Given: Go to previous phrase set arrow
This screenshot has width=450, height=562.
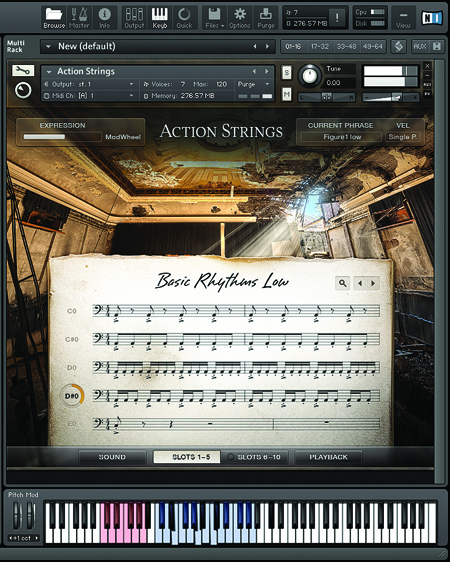Looking at the screenshot, I should pyautogui.click(x=360, y=284).
